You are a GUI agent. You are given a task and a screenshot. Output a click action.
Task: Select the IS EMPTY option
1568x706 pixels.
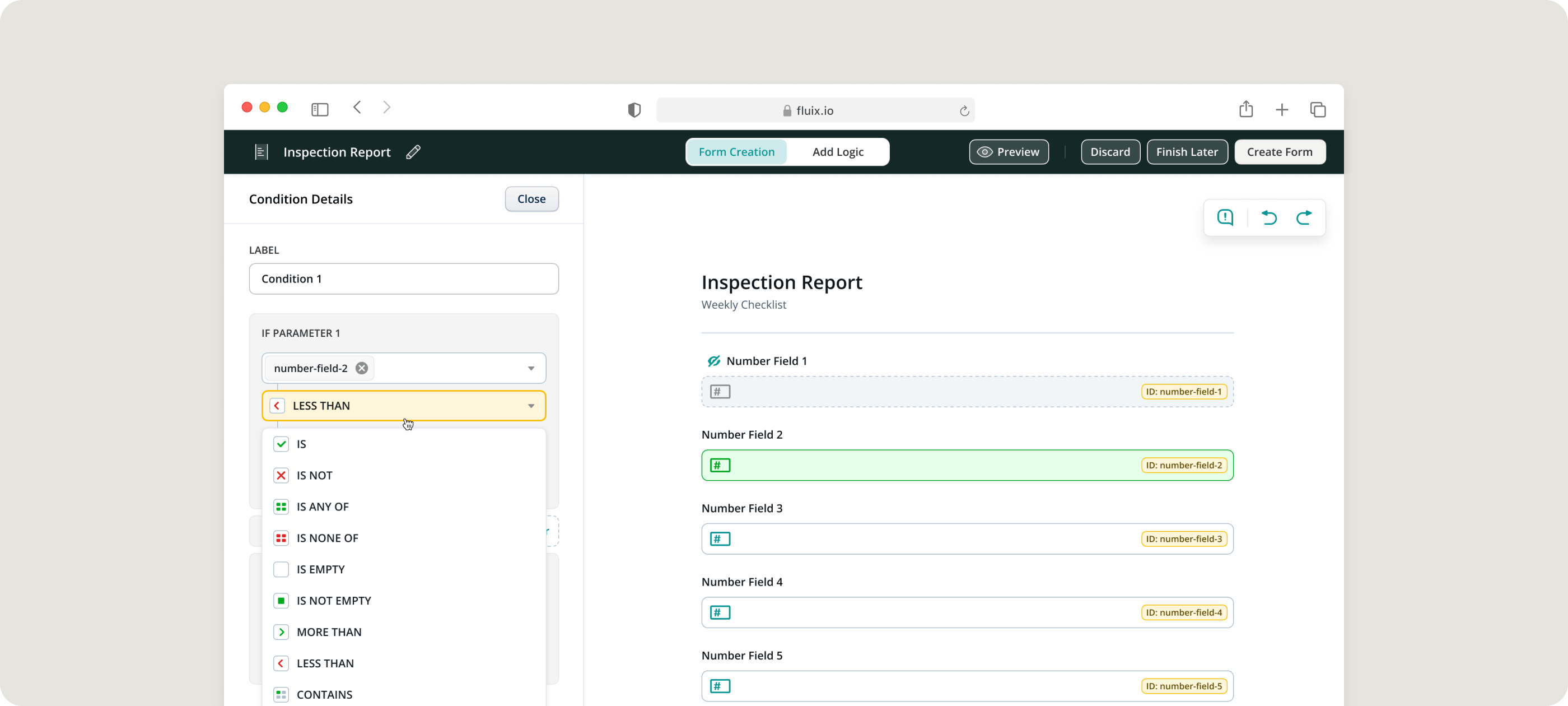(x=321, y=569)
